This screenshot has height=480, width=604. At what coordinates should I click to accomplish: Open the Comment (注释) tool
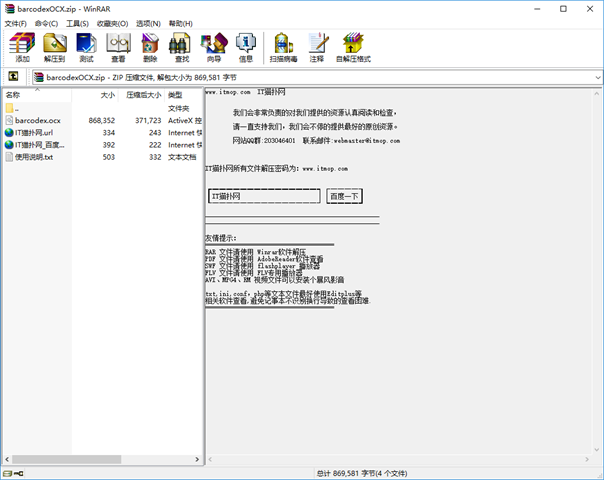click(x=317, y=47)
